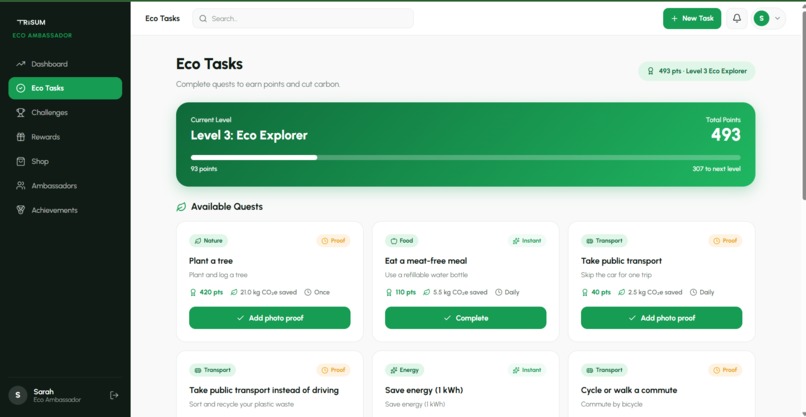Click the magnifier icon in search bar
This screenshot has width=806, height=417.
coord(203,19)
